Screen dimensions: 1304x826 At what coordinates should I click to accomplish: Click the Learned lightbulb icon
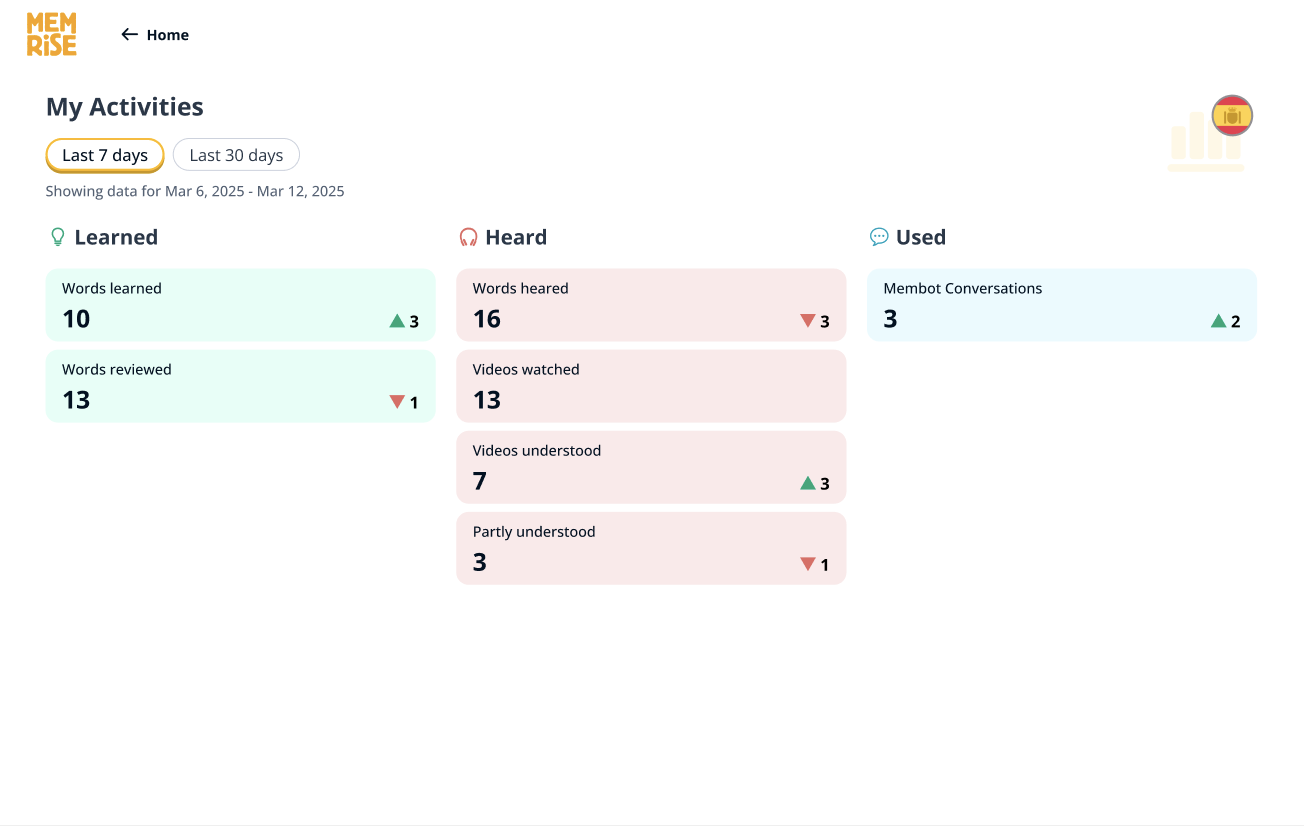pos(58,237)
